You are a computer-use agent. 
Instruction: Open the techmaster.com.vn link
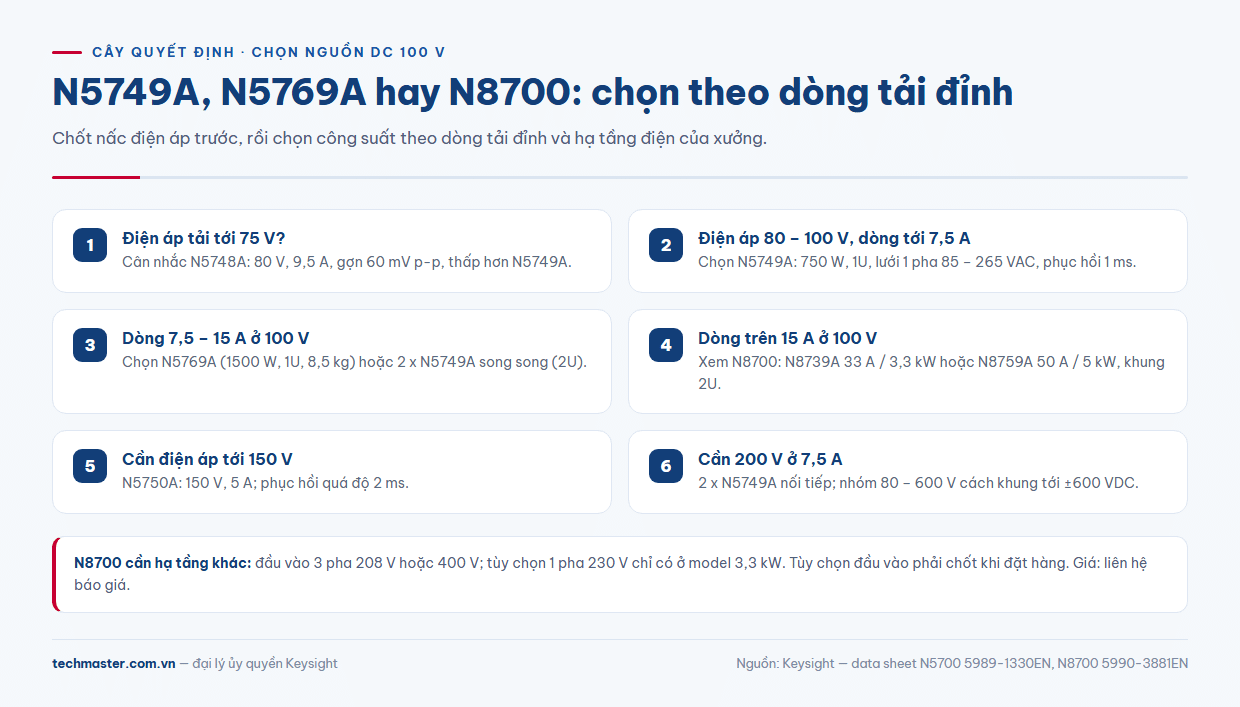pyautogui.click(x=114, y=663)
